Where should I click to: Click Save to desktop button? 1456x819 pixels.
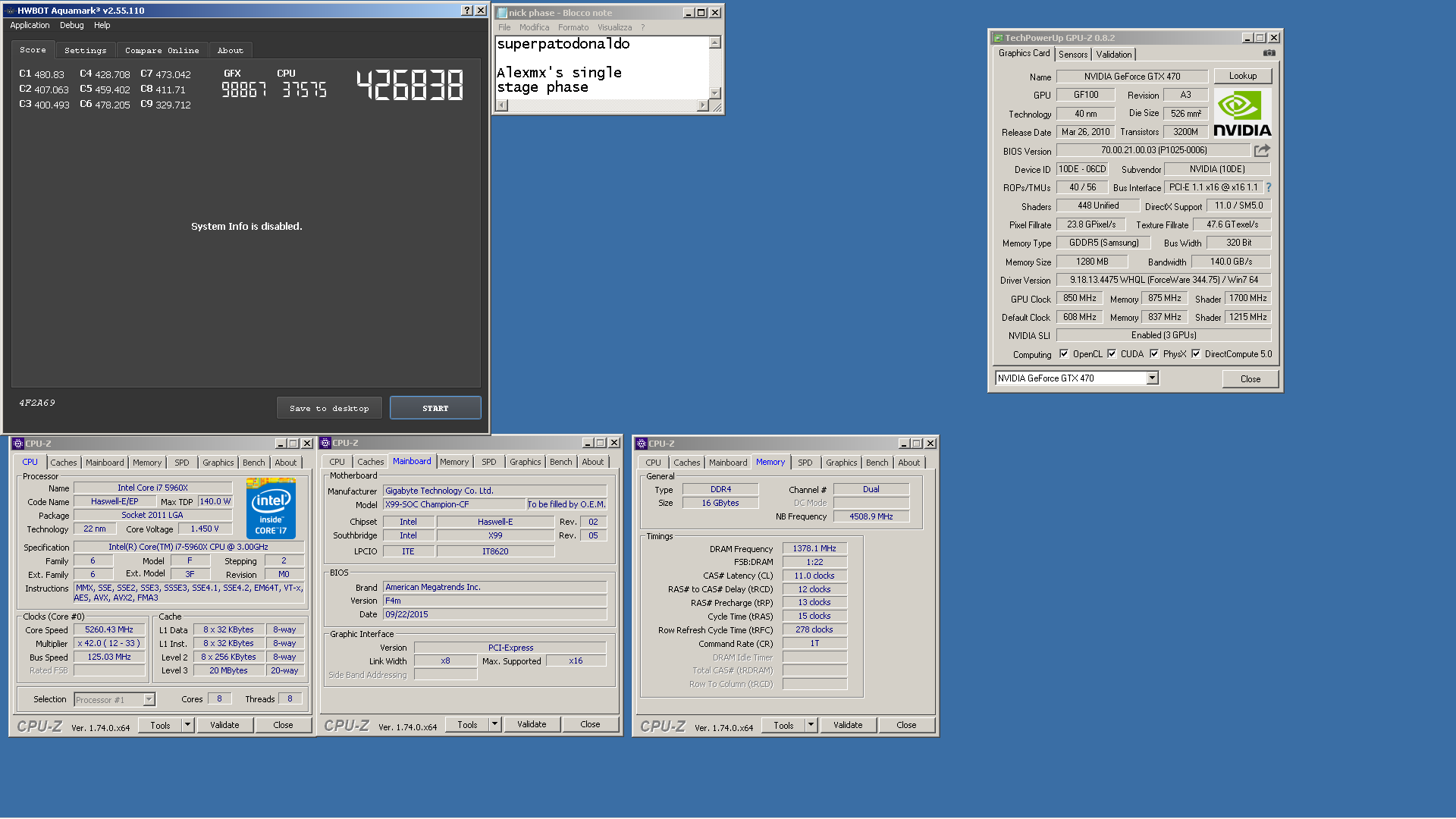point(329,408)
